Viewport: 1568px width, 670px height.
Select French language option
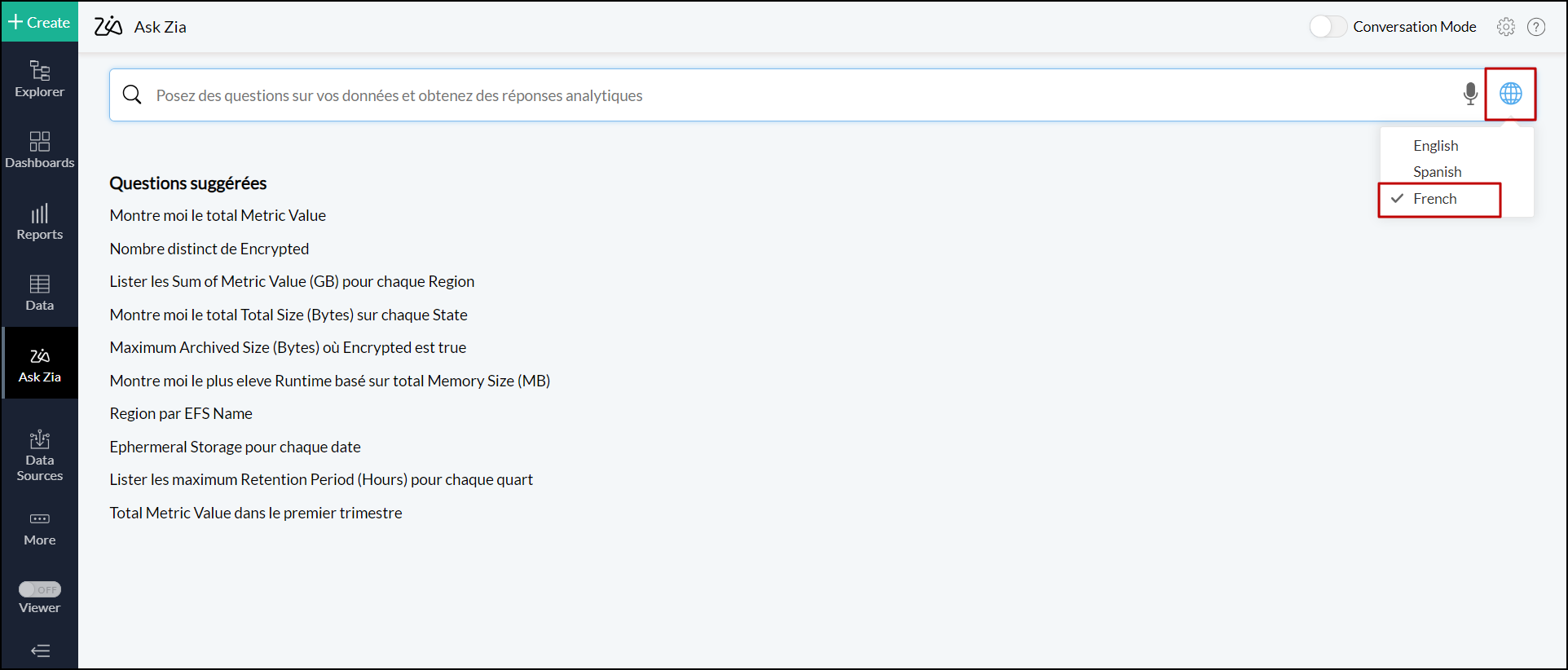pyautogui.click(x=1434, y=199)
